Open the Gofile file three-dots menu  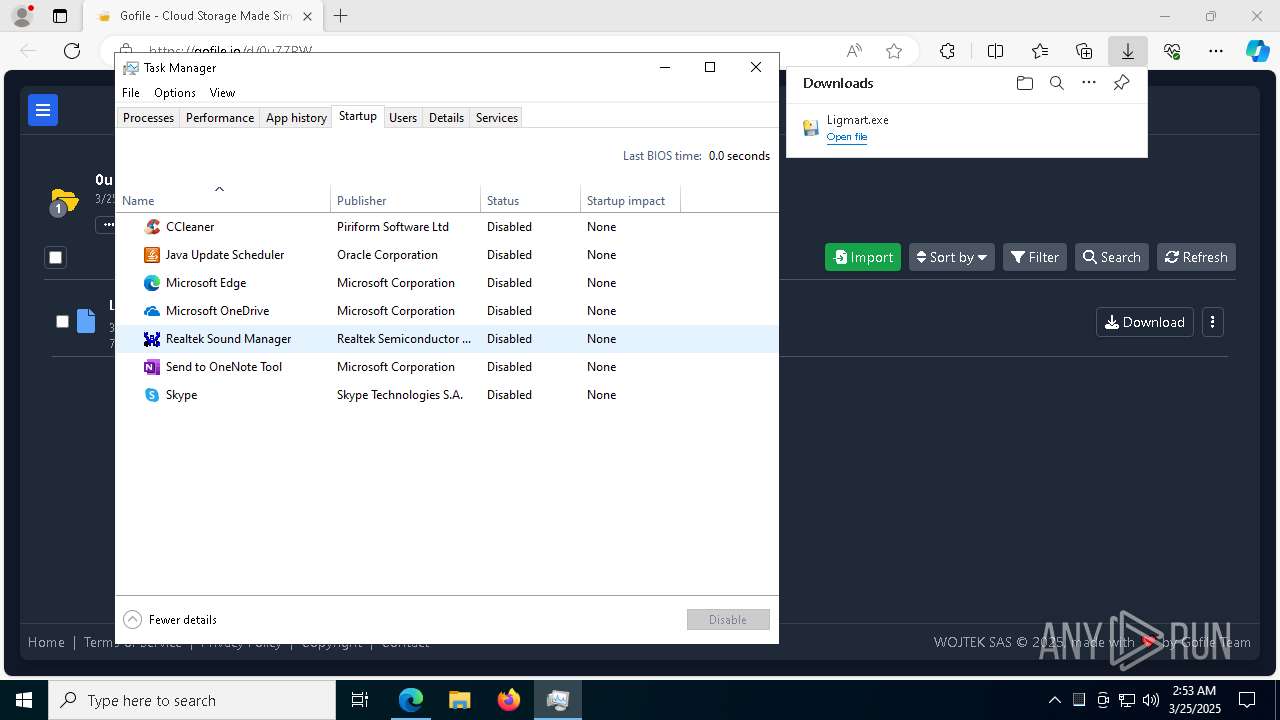(1212, 322)
